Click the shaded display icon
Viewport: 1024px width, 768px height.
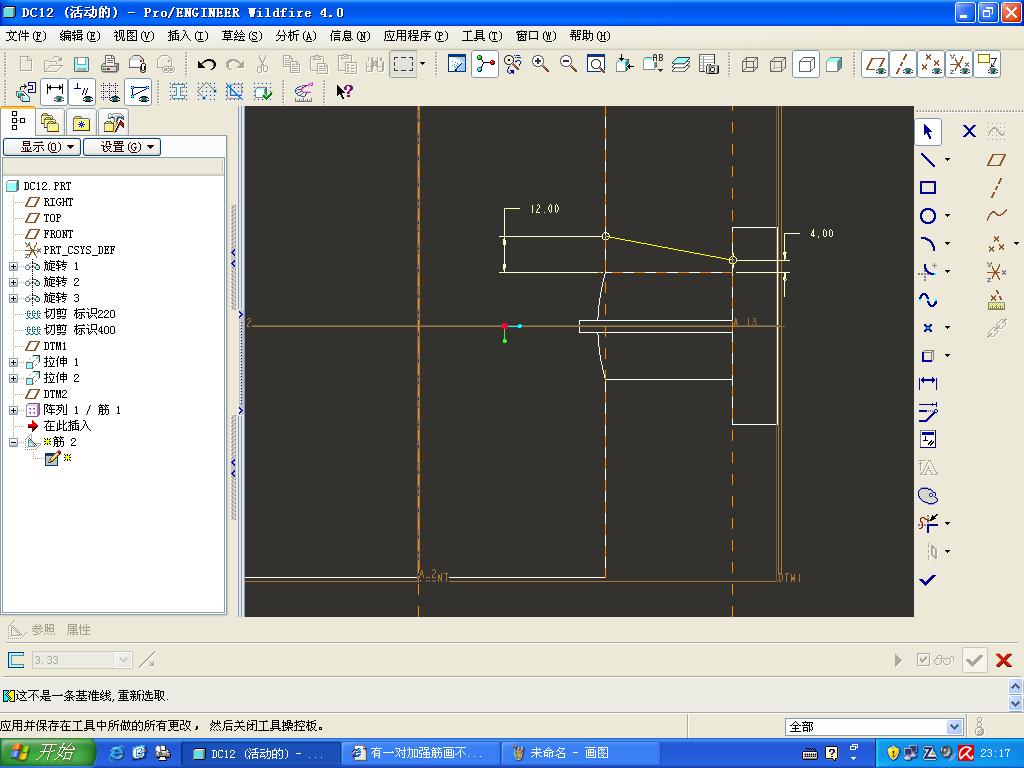click(834, 64)
